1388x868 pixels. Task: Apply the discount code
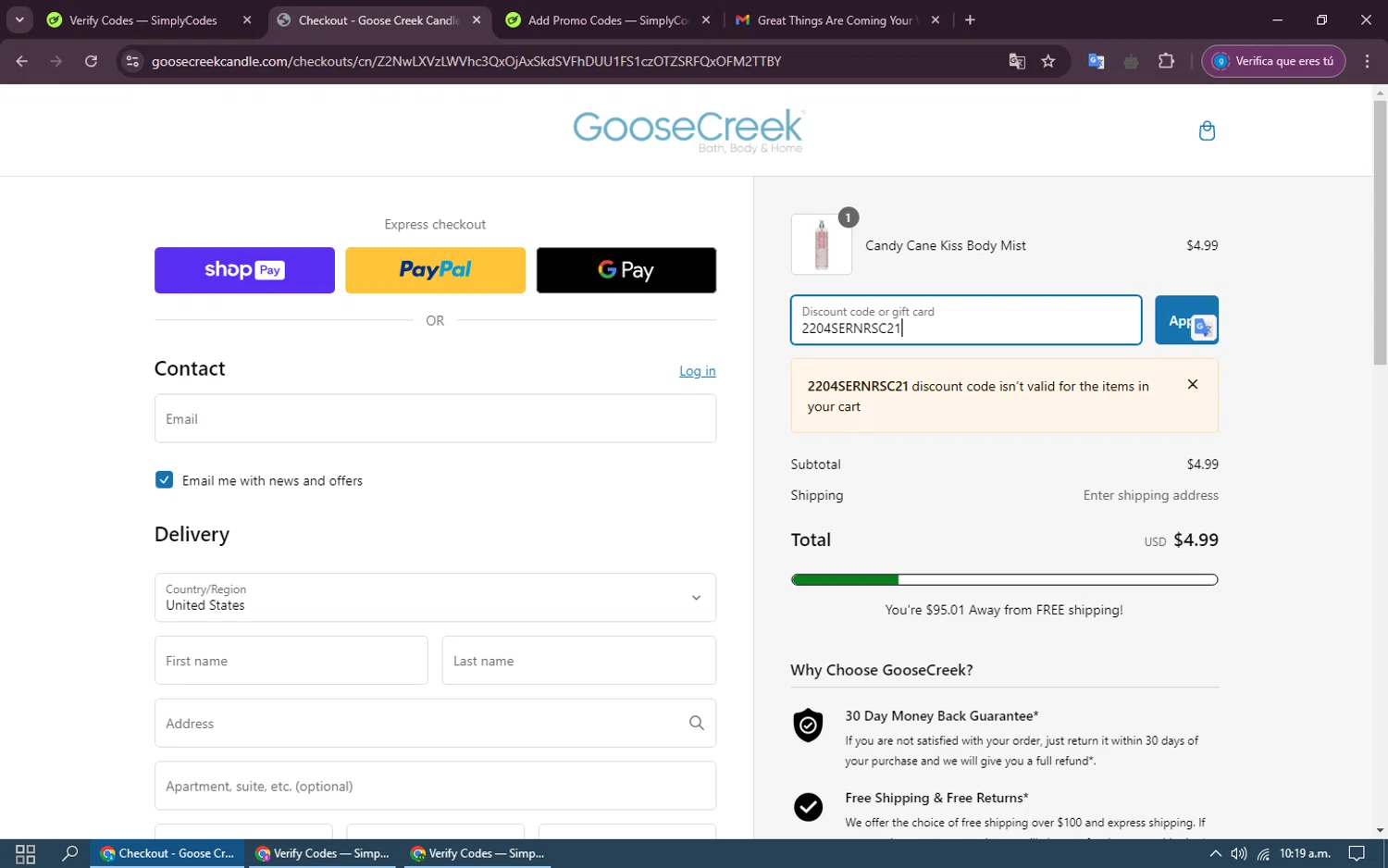[x=1186, y=320]
